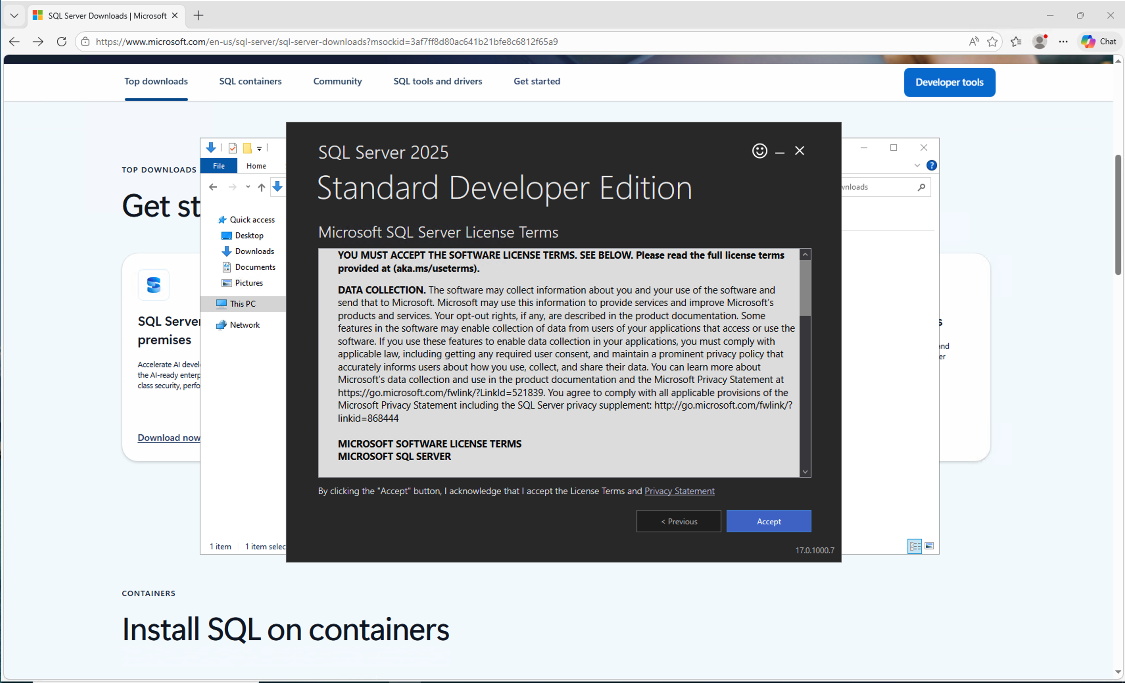
Task: Click the Download now link on webpage
Action: click(x=169, y=438)
